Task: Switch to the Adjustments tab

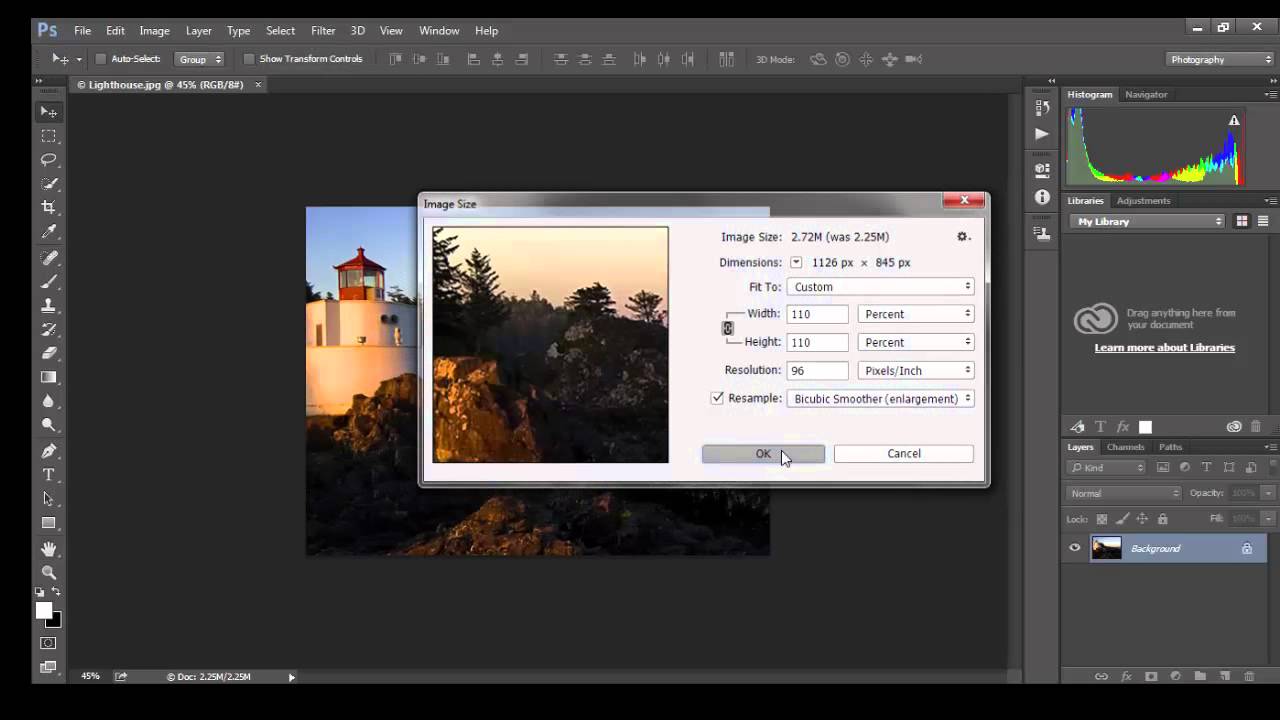Action: [1143, 200]
